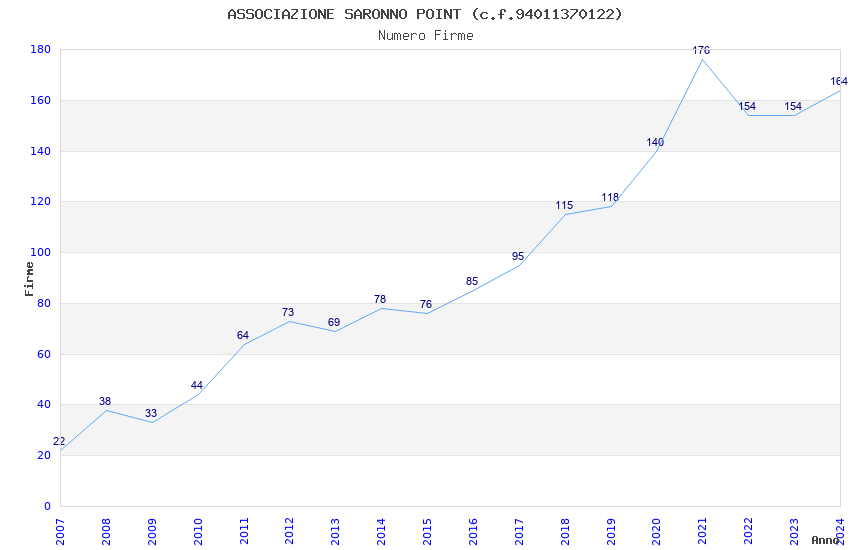The image size is (850, 550).
Task: Click the x-axis year 2013
Action: (x=336, y=531)
